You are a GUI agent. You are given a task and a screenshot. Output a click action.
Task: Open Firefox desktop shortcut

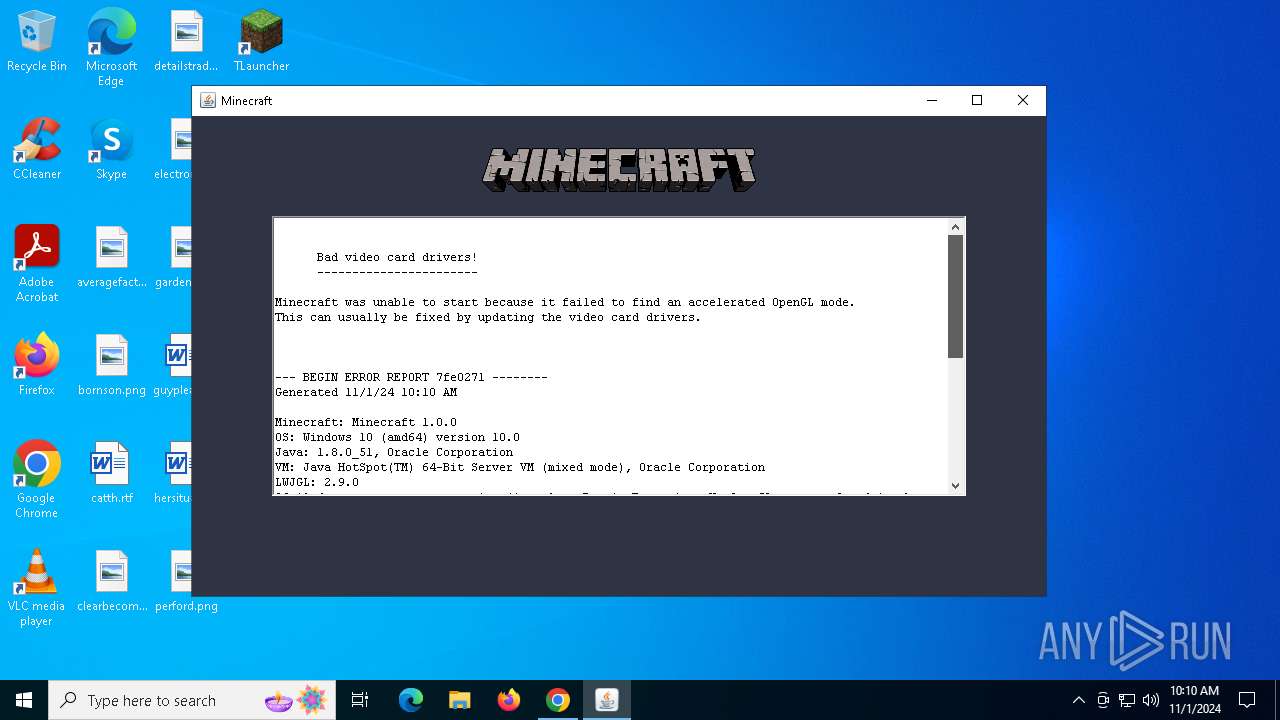pyautogui.click(x=37, y=365)
